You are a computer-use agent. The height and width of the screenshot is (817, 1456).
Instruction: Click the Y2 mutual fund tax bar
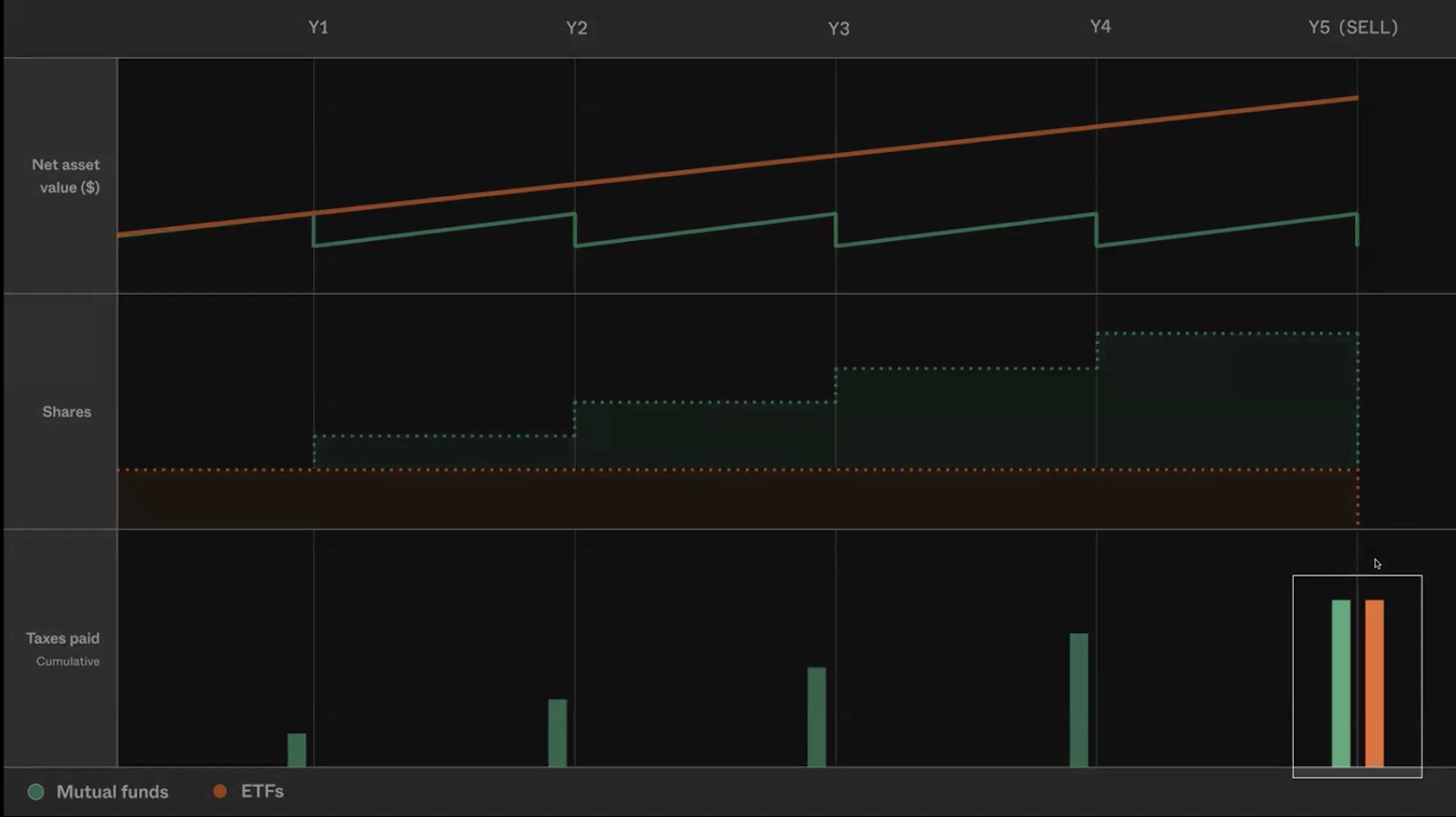tap(557, 732)
